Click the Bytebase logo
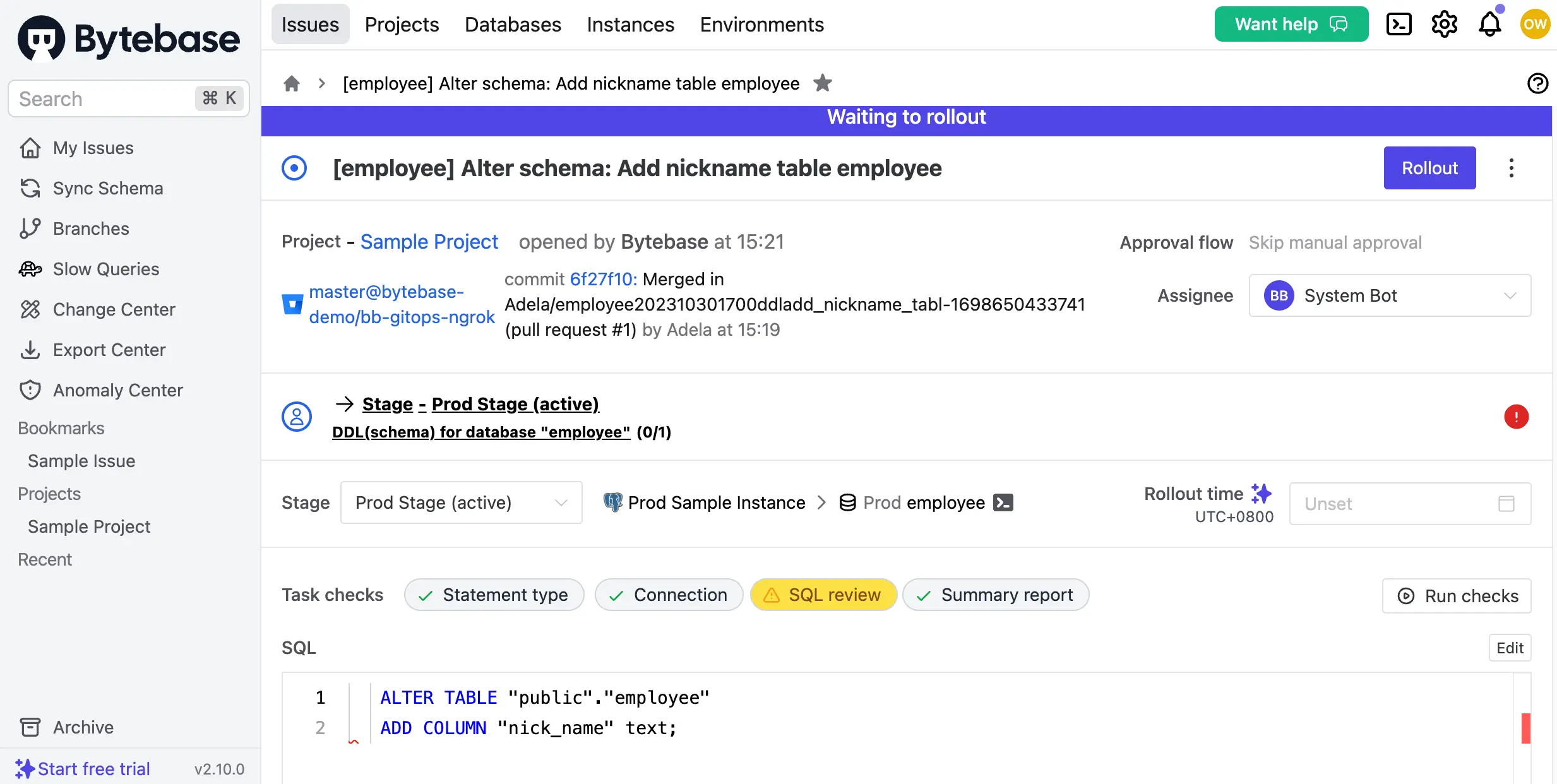 [x=129, y=39]
